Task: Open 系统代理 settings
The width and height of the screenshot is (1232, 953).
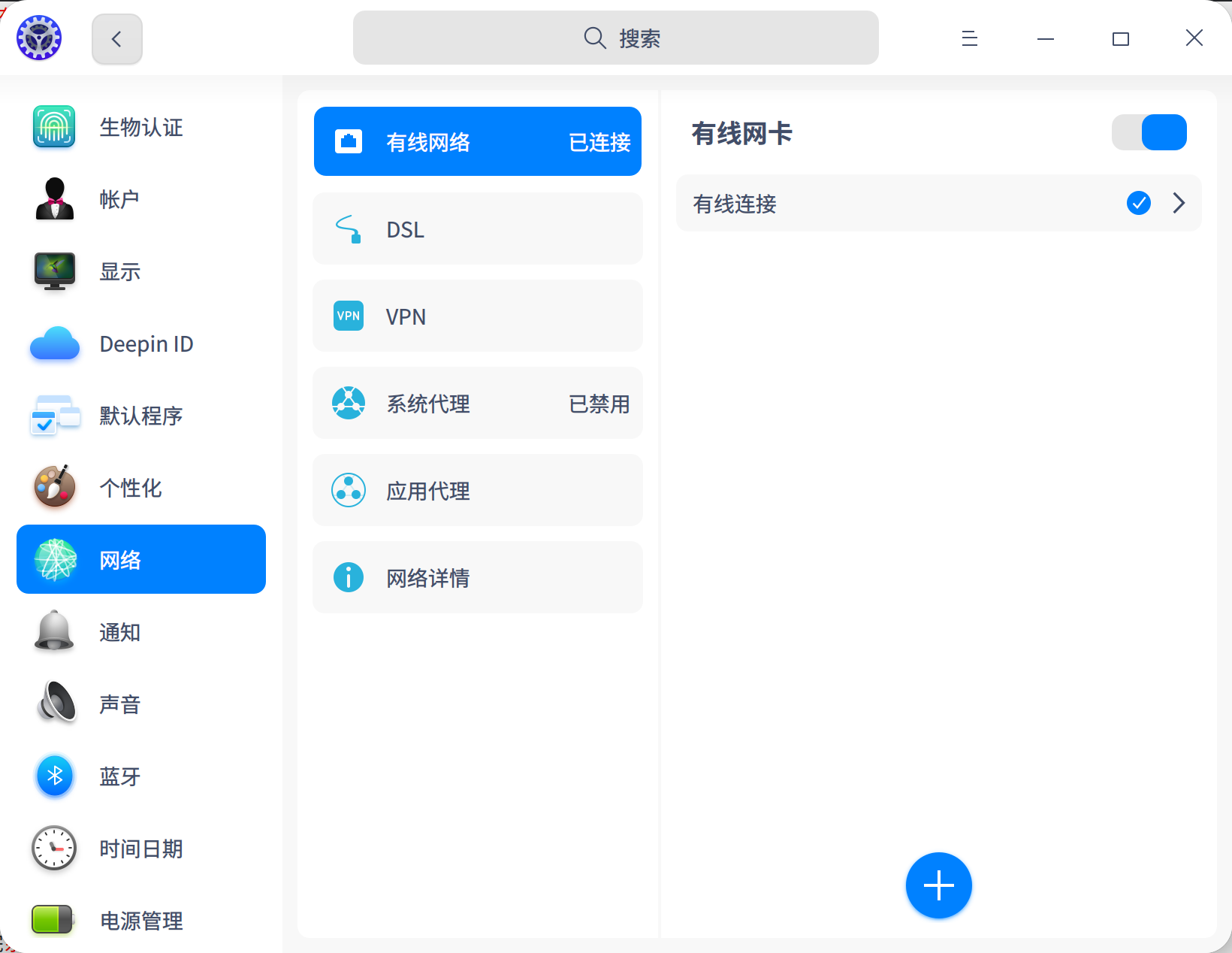Action: [477, 403]
